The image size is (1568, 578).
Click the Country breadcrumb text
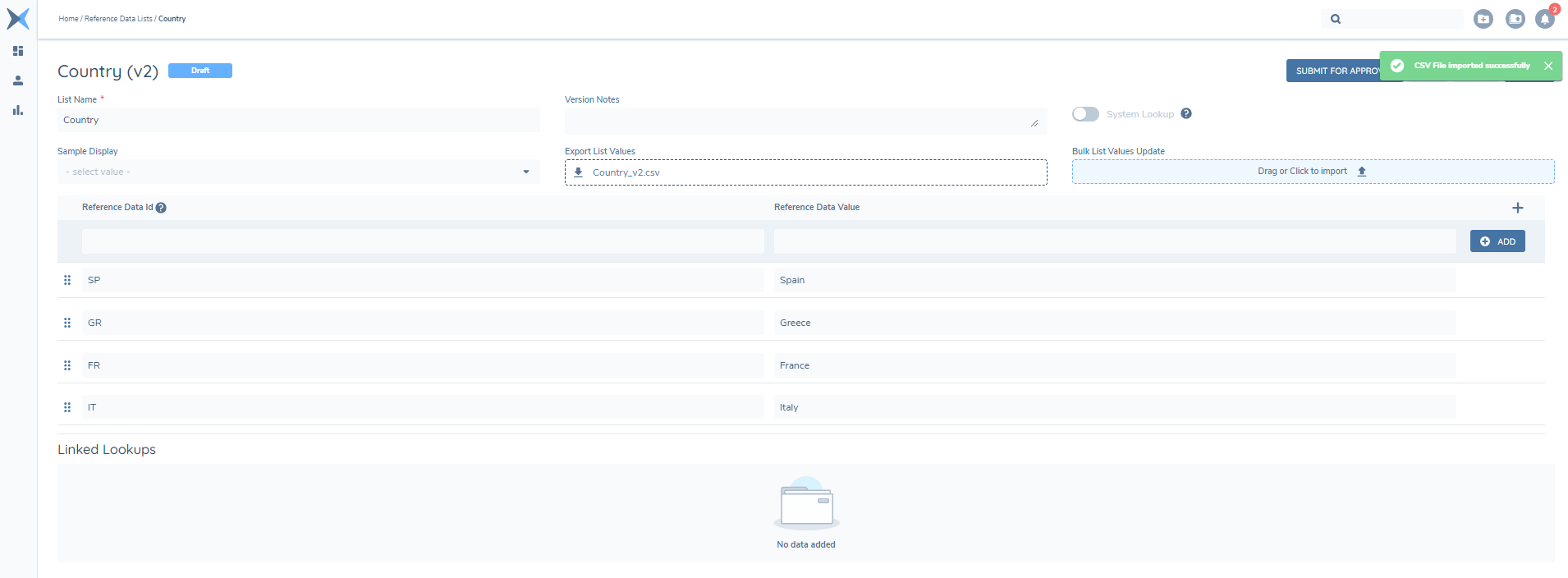coord(172,19)
